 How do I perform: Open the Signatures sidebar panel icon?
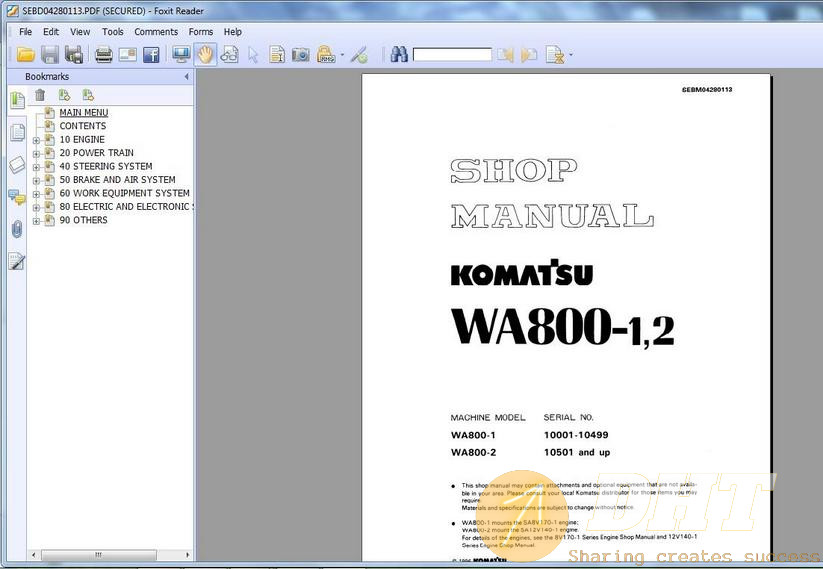[17, 261]
